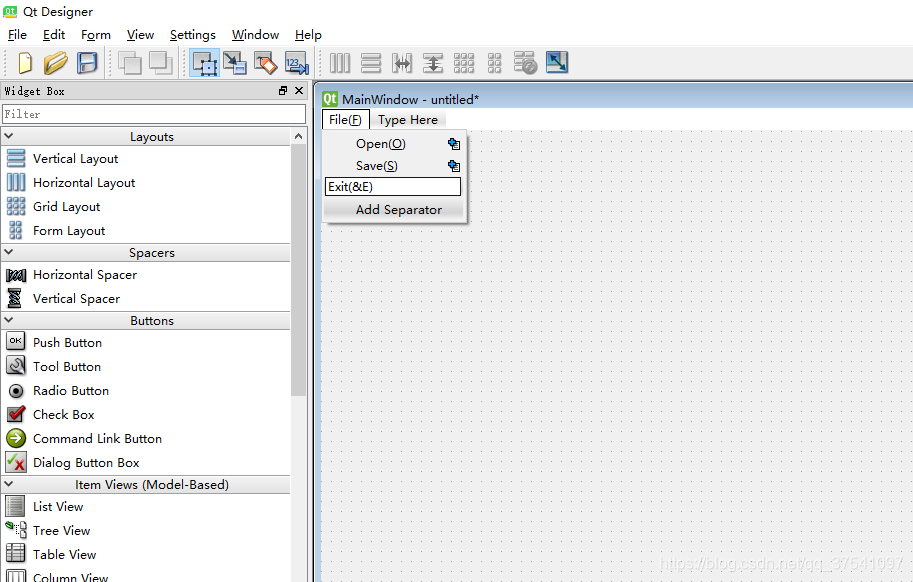Click the Widget Box Filter field
Image resolution: width=913 pixels, height=582 pixels.
[x=154, y=114]
